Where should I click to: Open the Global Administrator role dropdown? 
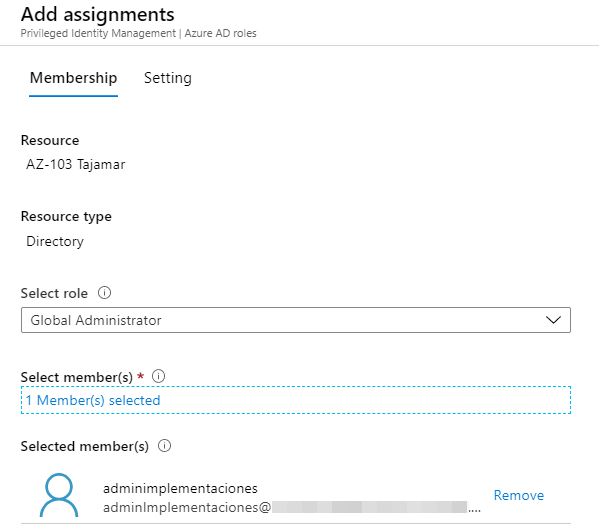(296, 320)
